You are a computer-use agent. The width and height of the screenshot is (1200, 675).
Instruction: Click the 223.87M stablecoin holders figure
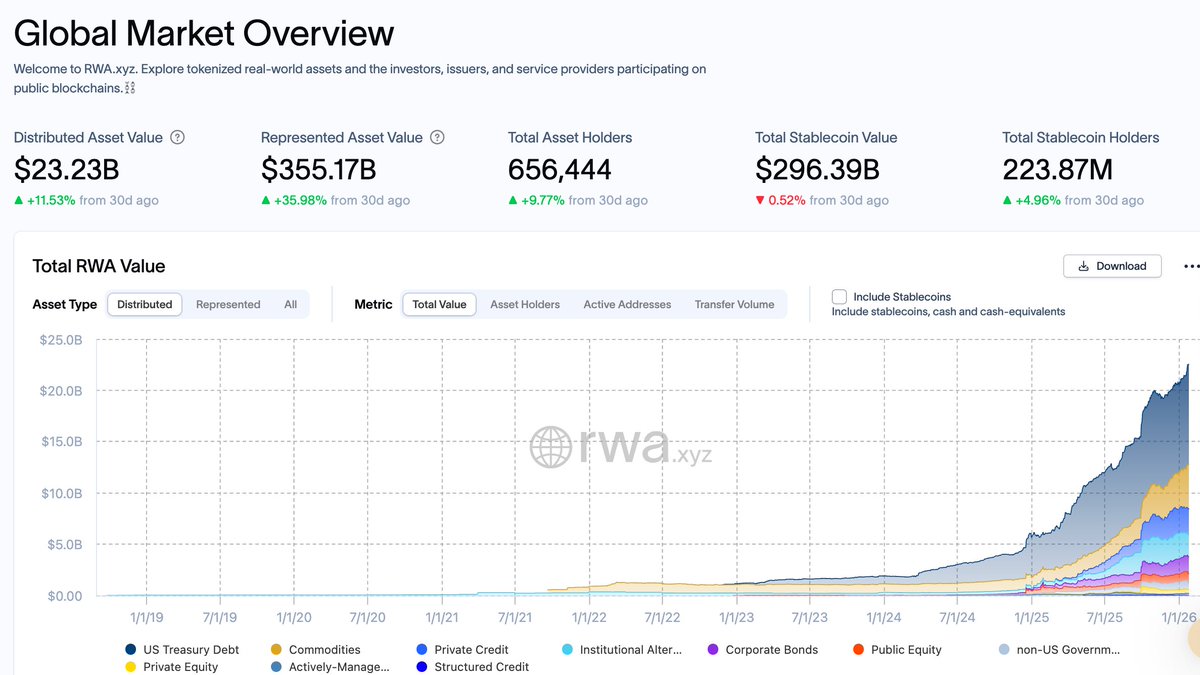click(1057, 169)
